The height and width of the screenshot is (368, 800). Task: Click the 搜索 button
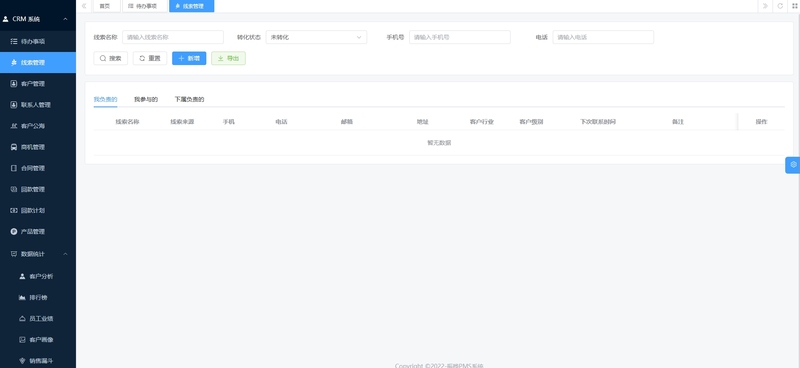coord(110,58)
